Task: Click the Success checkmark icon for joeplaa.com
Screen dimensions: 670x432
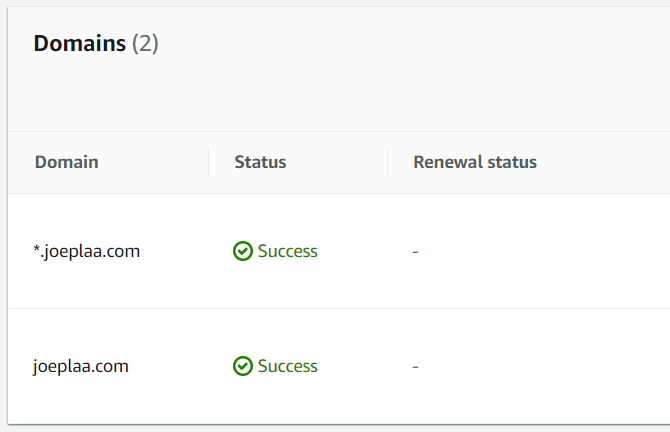Action: point(243,366)
